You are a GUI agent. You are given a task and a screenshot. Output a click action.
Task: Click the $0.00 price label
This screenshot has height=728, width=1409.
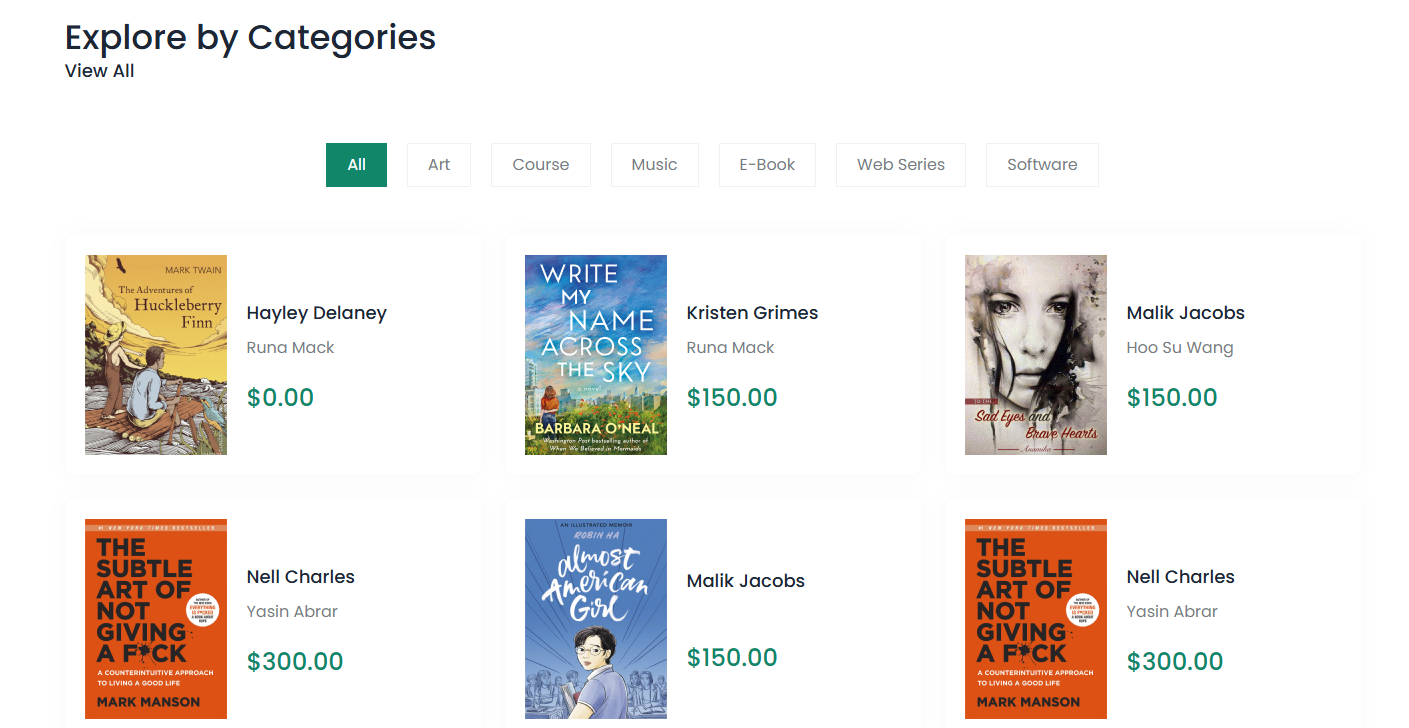tap(280, 398)
